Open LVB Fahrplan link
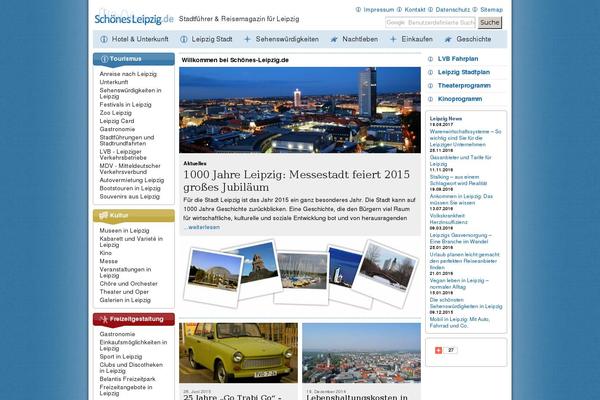The height and width of the screenshot is (400, 600). tap(458, 59)
